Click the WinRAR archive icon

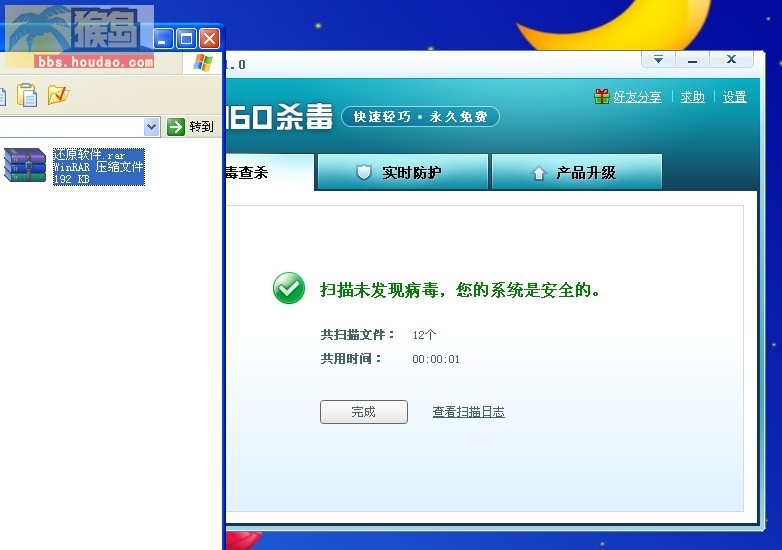click(25, 165)
